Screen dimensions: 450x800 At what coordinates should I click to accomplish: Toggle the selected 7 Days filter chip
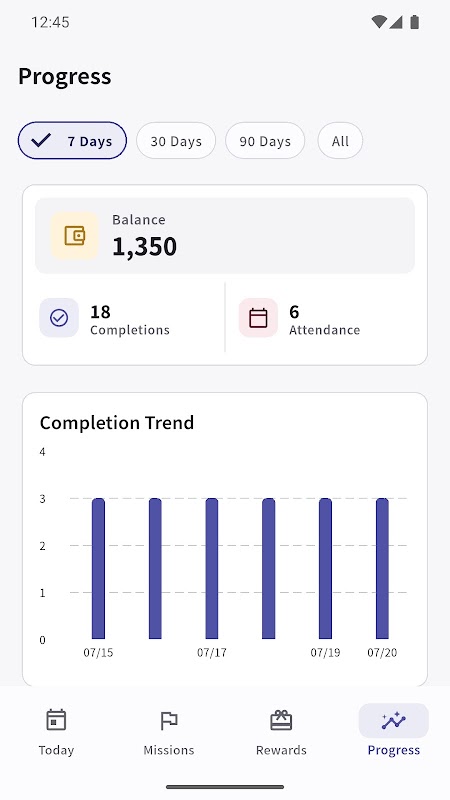[x=72, y=140]
